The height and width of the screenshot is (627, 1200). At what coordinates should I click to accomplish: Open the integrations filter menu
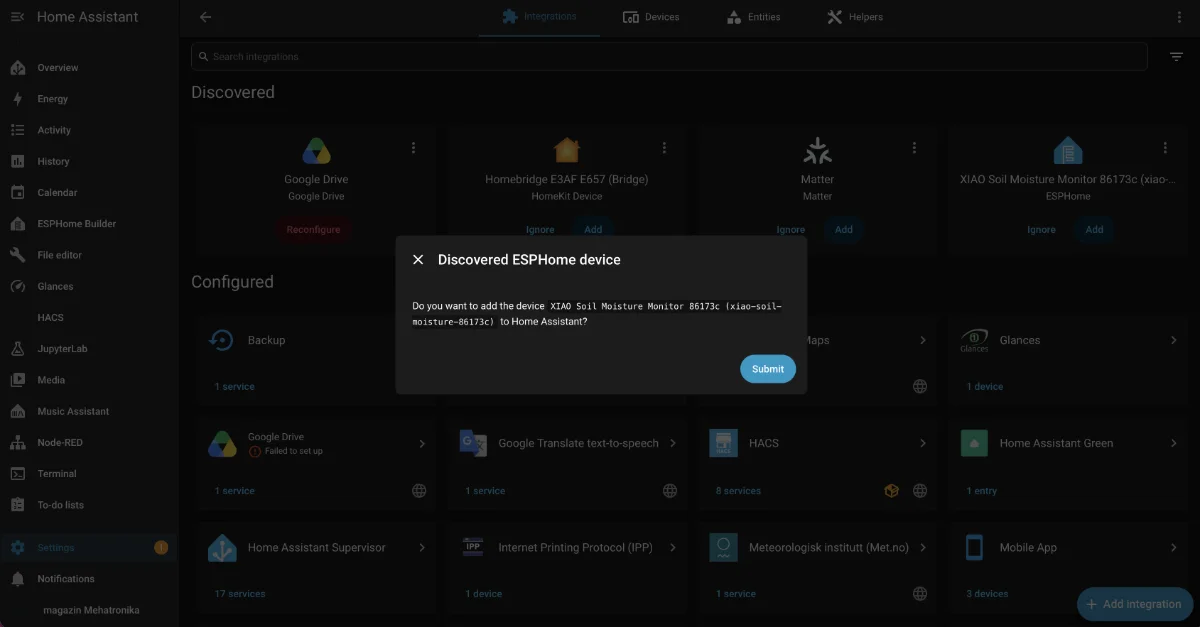1177,57
